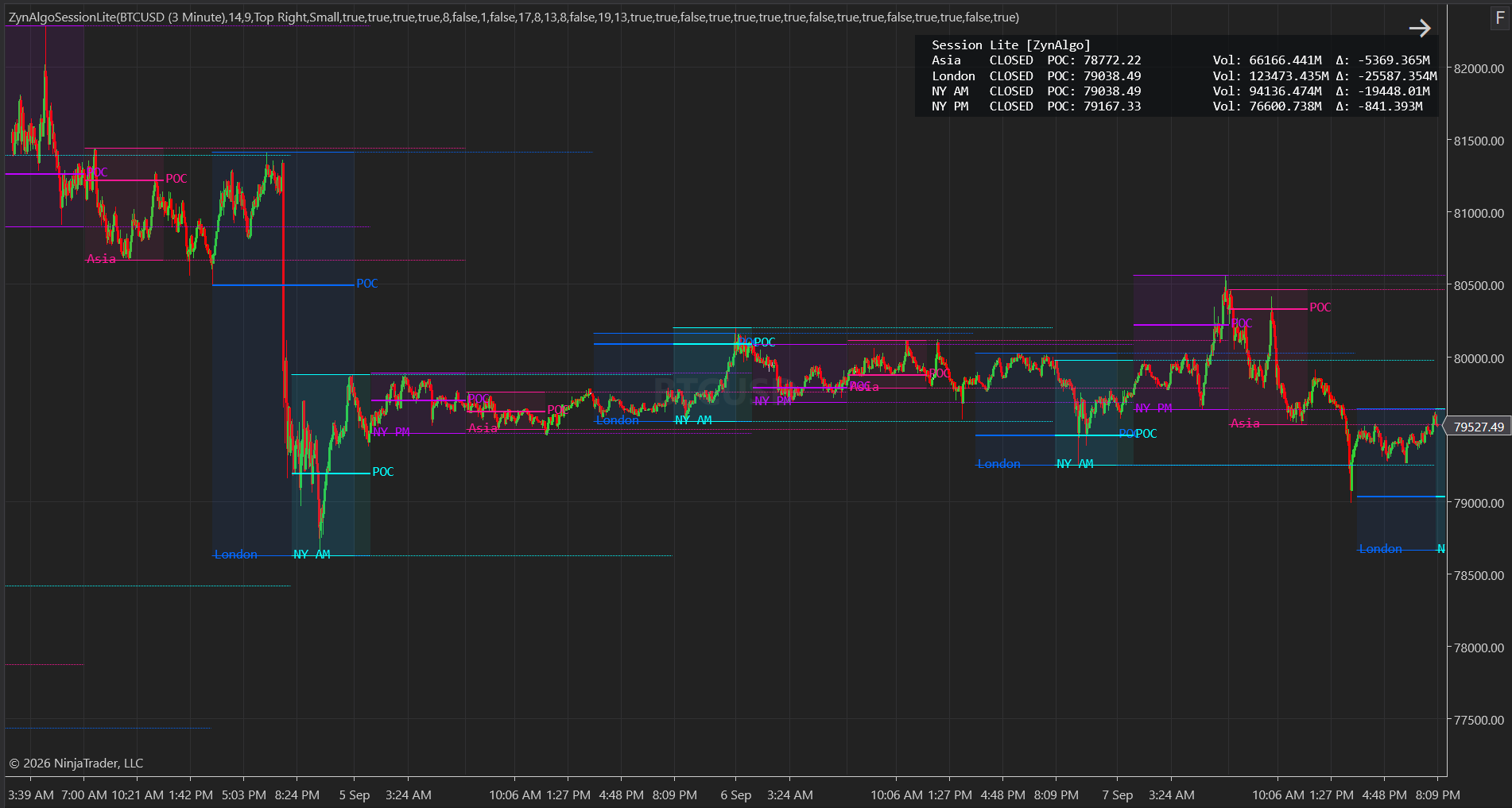
Task: Click the 78000.00 price axis label
Action: tap(1479, 648)
